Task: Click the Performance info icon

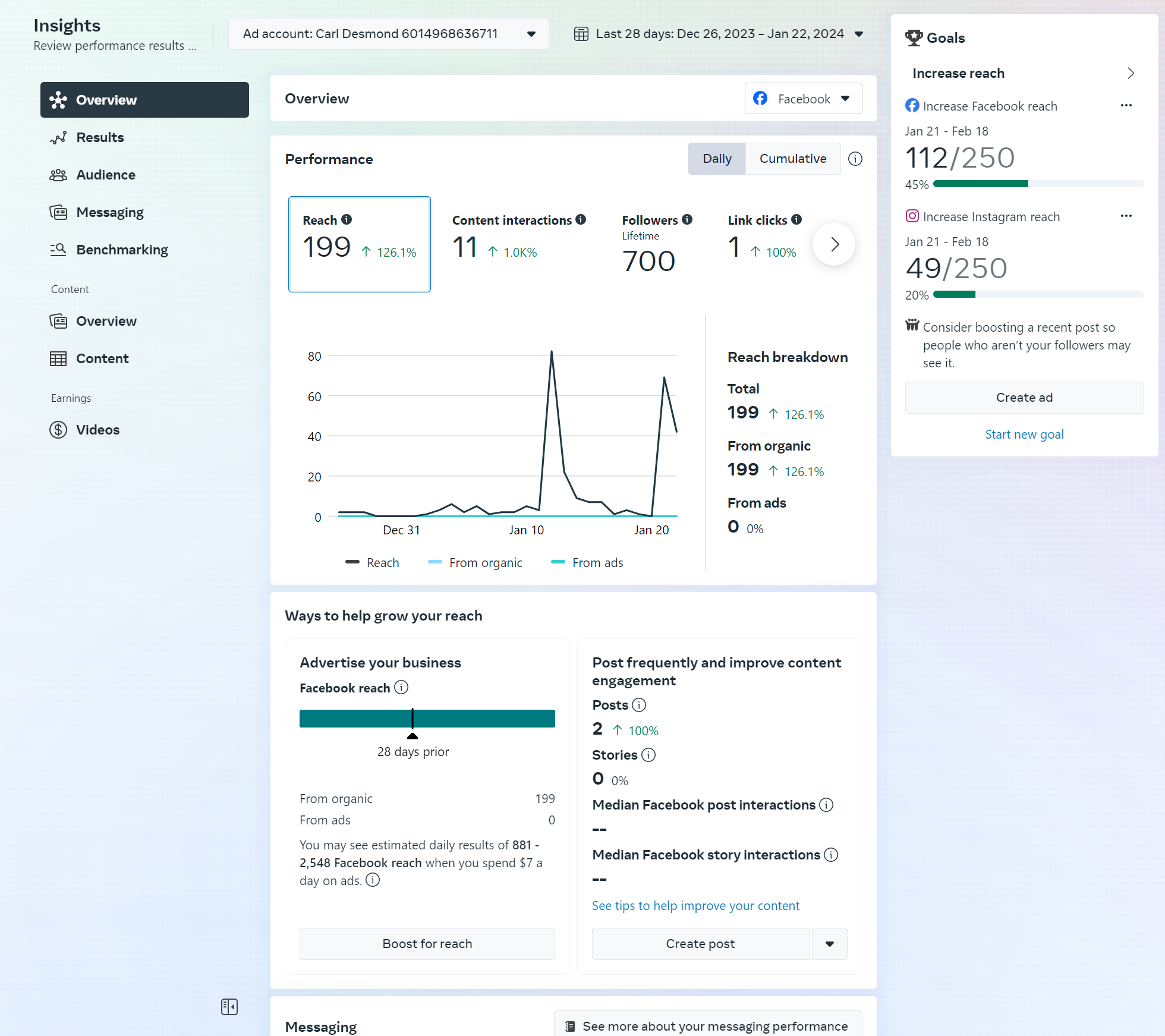Action: [x=855, y=159]
